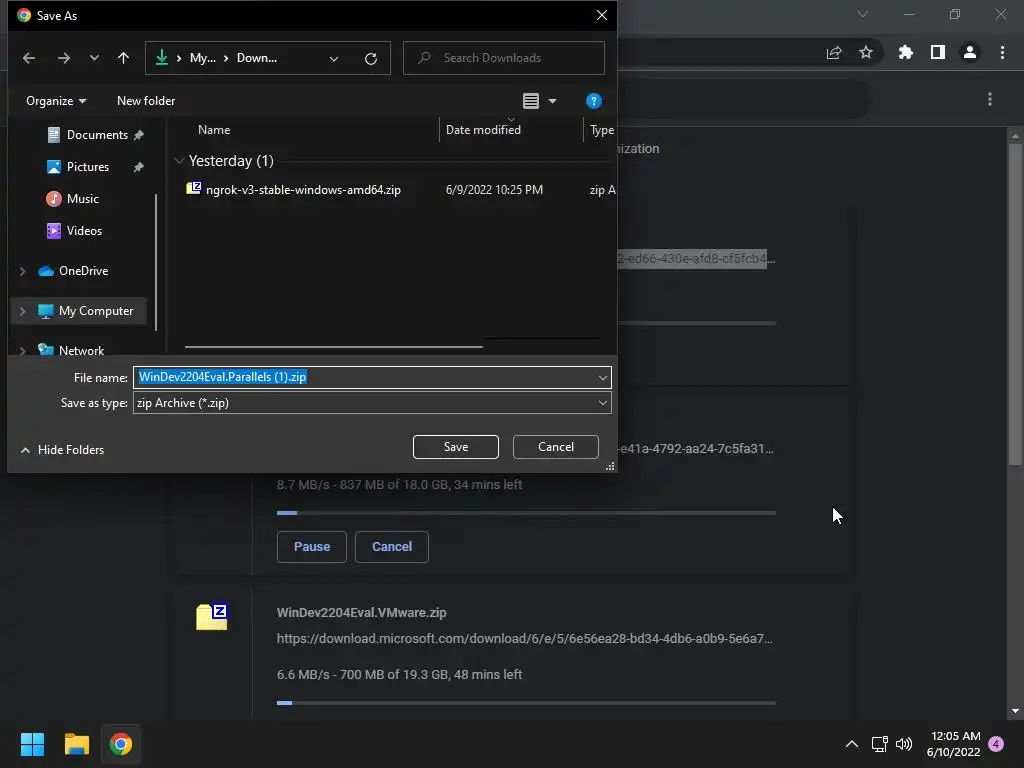
Task: Click WinDev2204Eval.VMware.zip file name
Action: [x=362, y=613]
